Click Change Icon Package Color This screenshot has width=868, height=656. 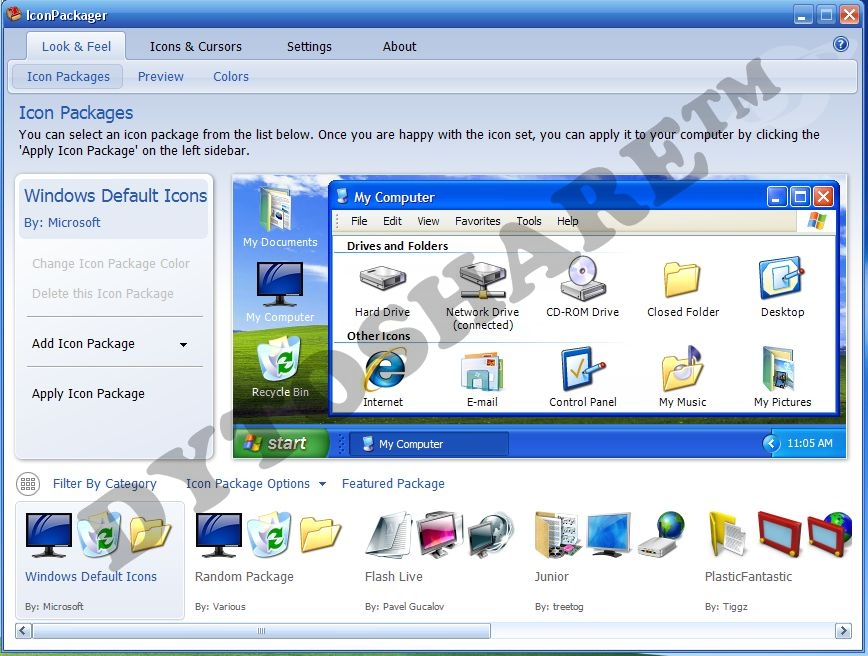111,264
